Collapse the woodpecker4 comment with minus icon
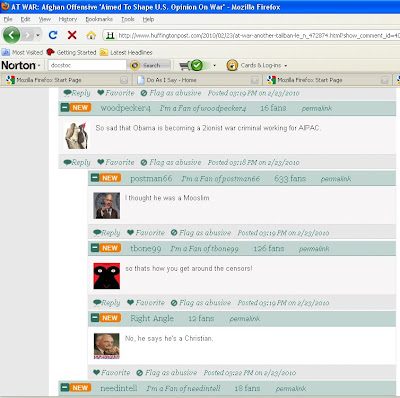The width and height of the screenshot is (400, 398). click(x=65, y=107)
